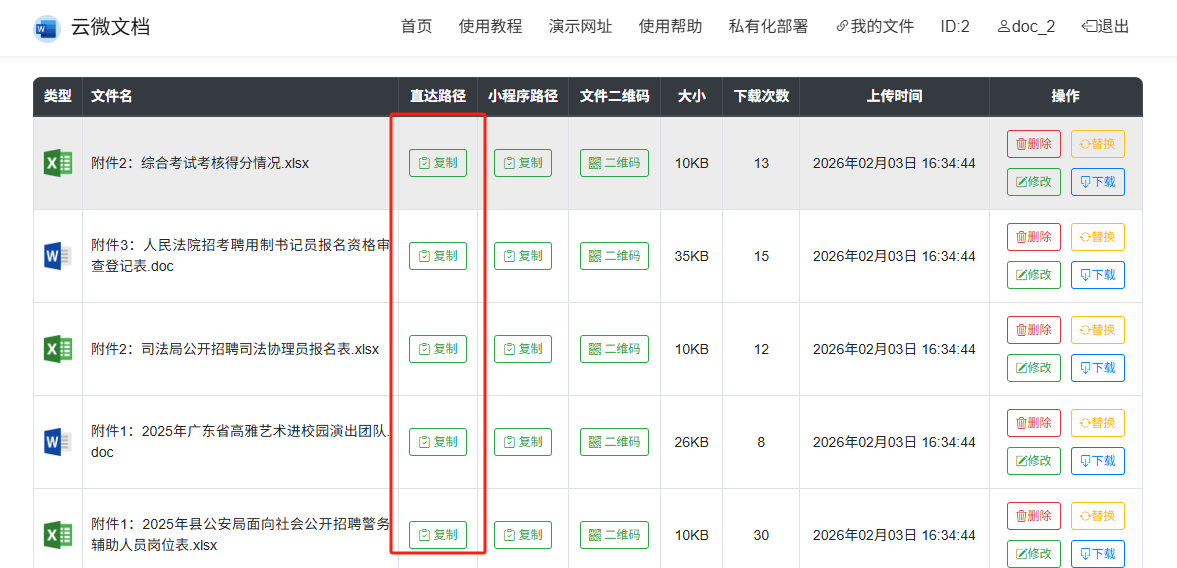Click the Word icon for 广东省高雅艺术进校园 file
Screen dimensions: 1177x568
(x=58, y=442)
